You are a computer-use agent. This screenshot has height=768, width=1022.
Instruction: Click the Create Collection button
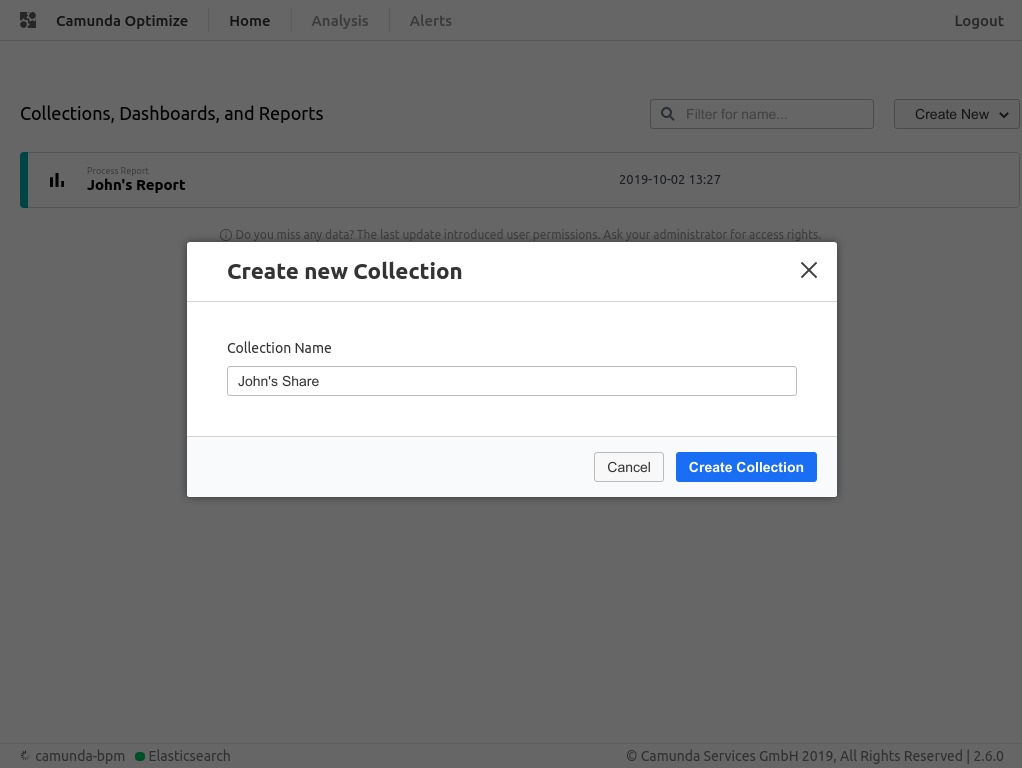[746, 466]
